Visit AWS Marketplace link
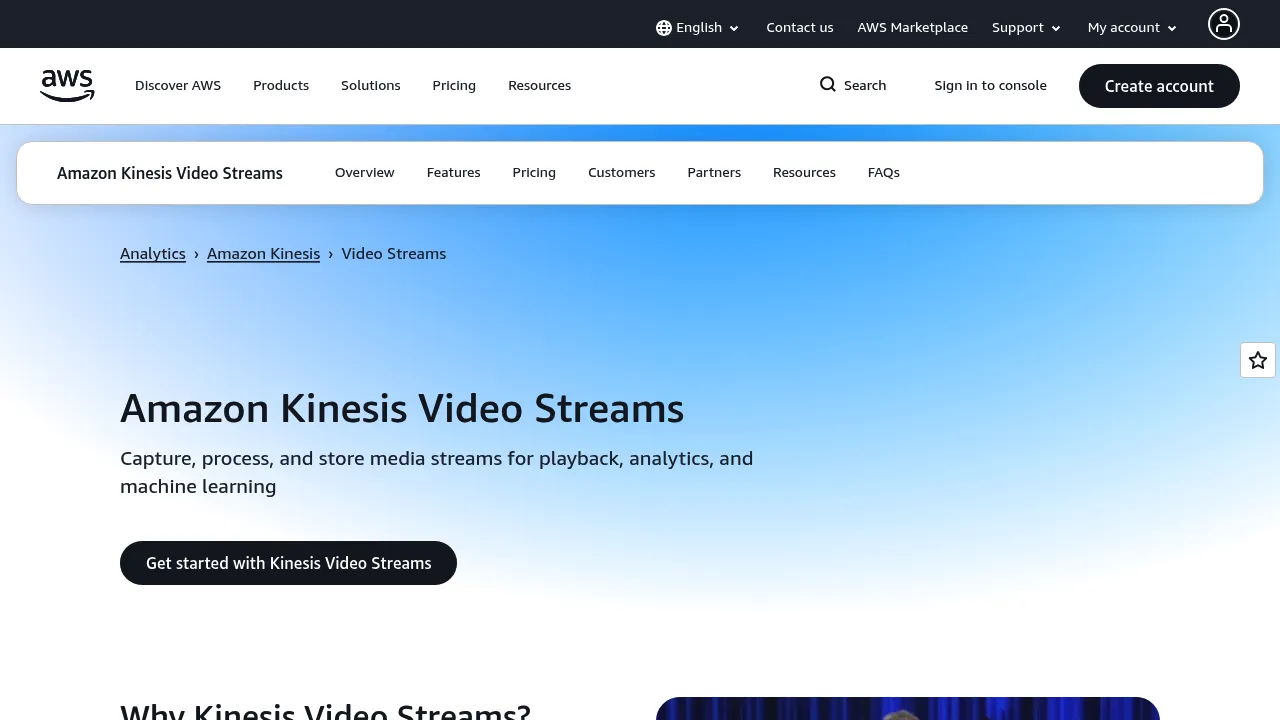Viewport: 1280px width, 720px height. pos(913,28)
